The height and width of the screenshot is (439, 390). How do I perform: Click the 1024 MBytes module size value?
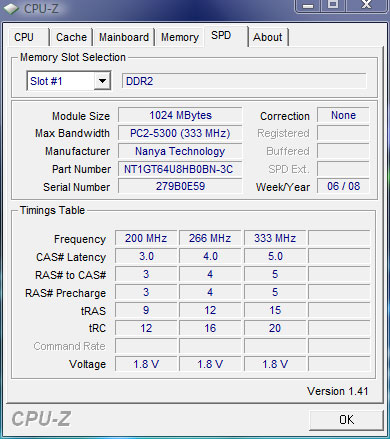(x=180, y=115)
